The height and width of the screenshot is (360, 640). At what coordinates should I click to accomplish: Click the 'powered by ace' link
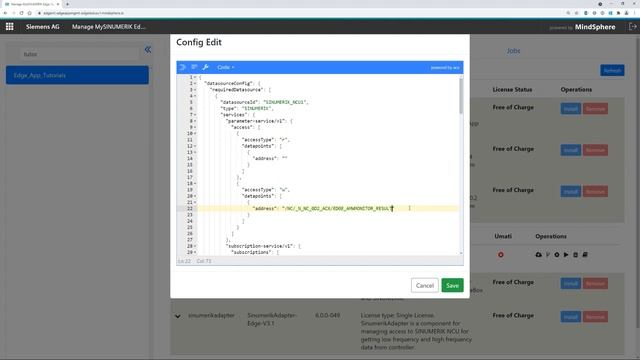pyautogui.click(x=445, y=68)
